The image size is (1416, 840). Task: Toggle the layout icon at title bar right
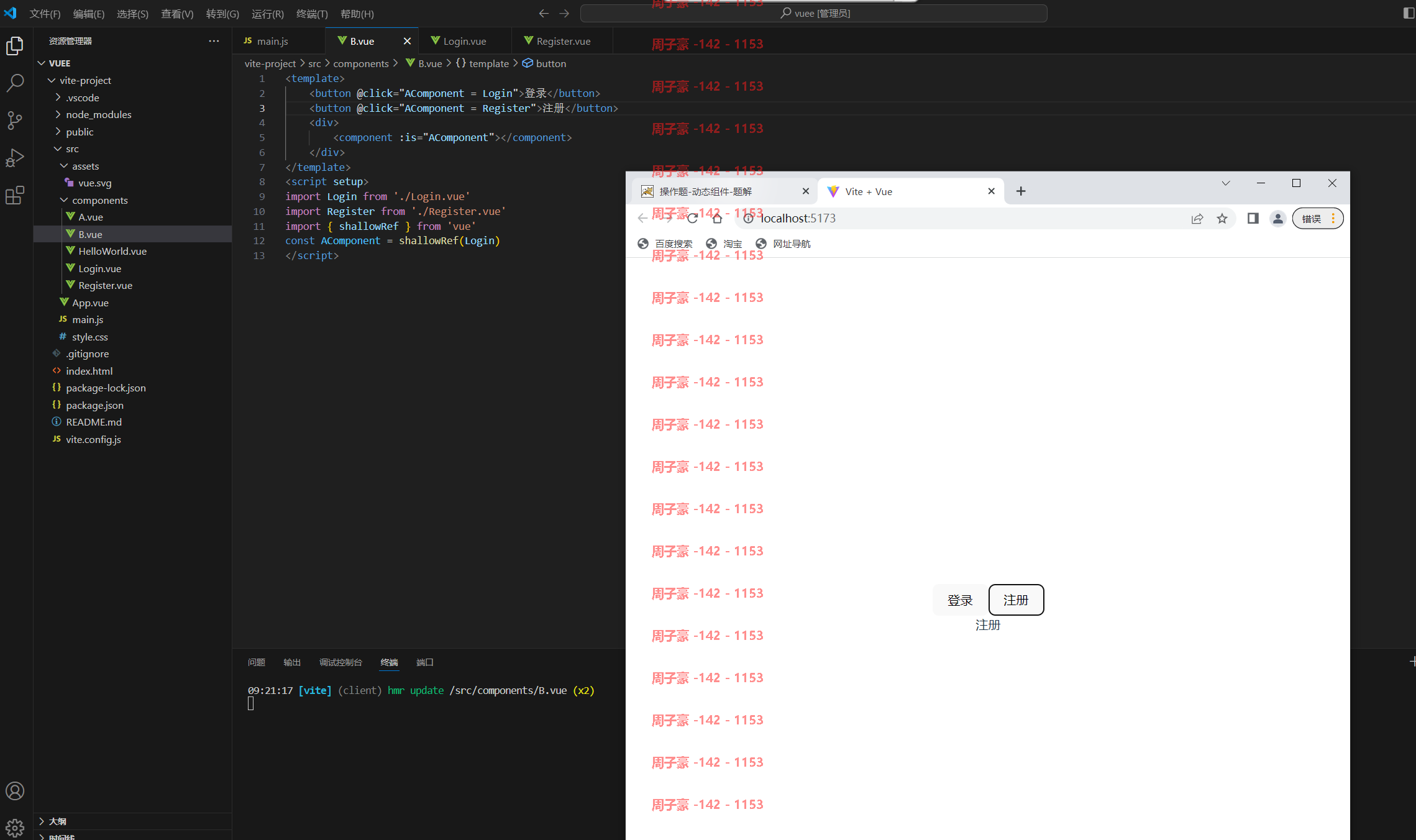coord(1408,13)
